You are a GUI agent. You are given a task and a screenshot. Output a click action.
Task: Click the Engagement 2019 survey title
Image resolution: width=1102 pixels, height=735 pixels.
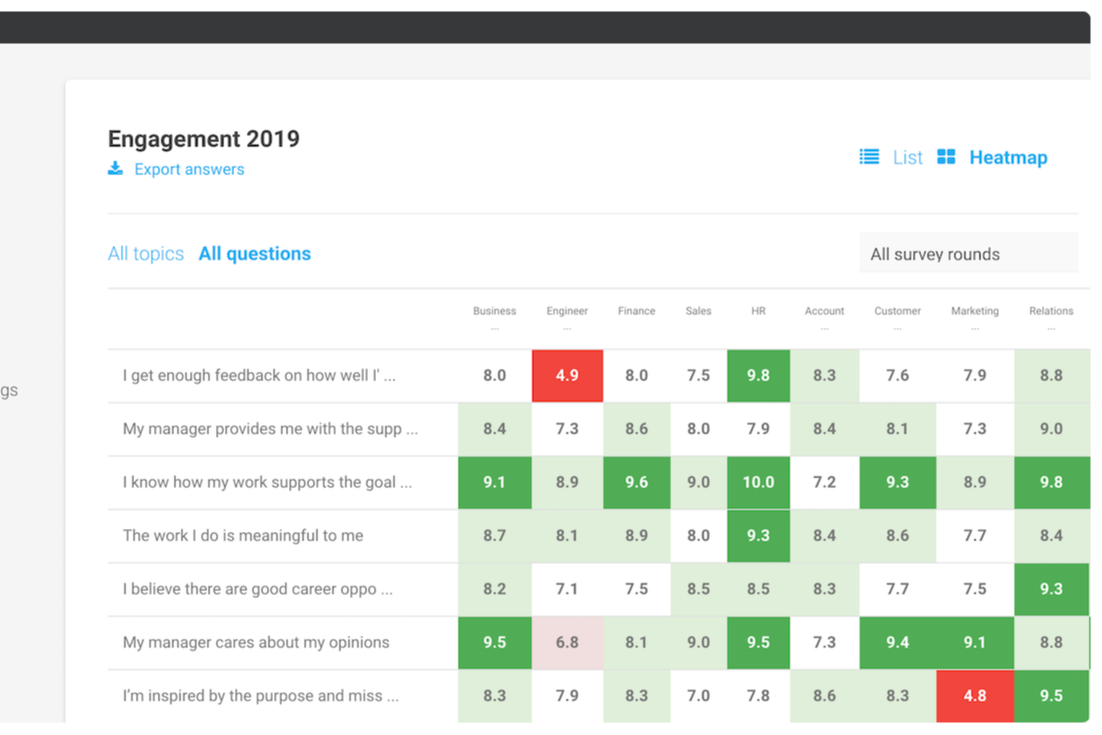(x=203, y=139)
